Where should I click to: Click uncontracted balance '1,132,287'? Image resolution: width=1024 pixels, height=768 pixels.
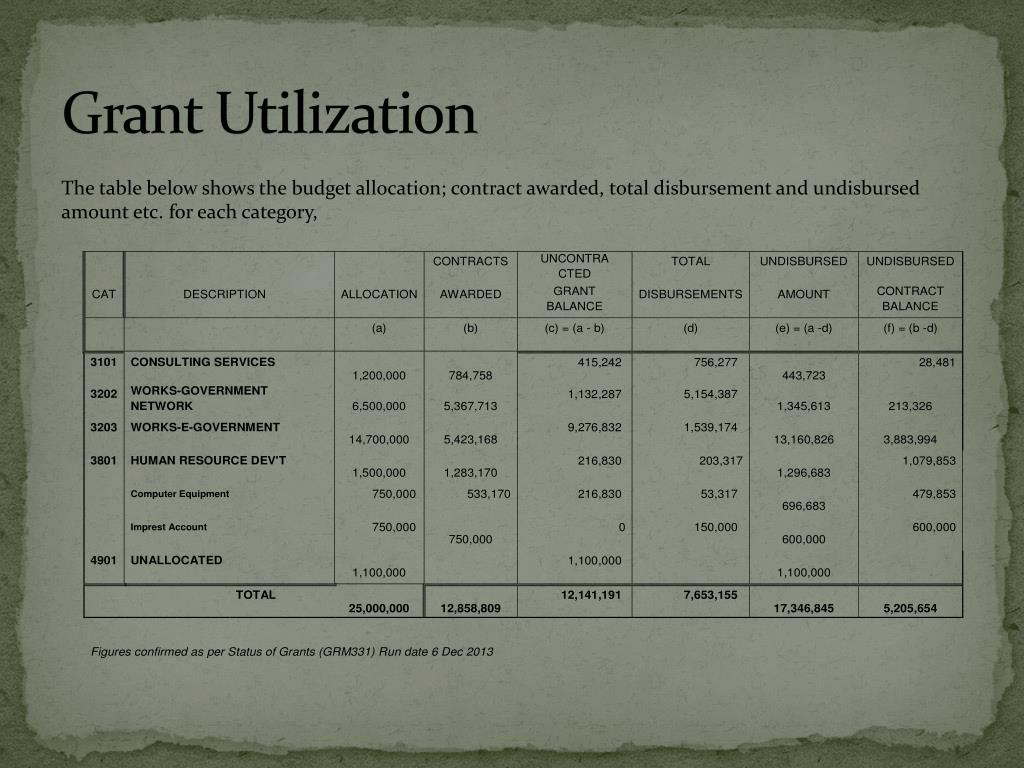tap(595, 394)
